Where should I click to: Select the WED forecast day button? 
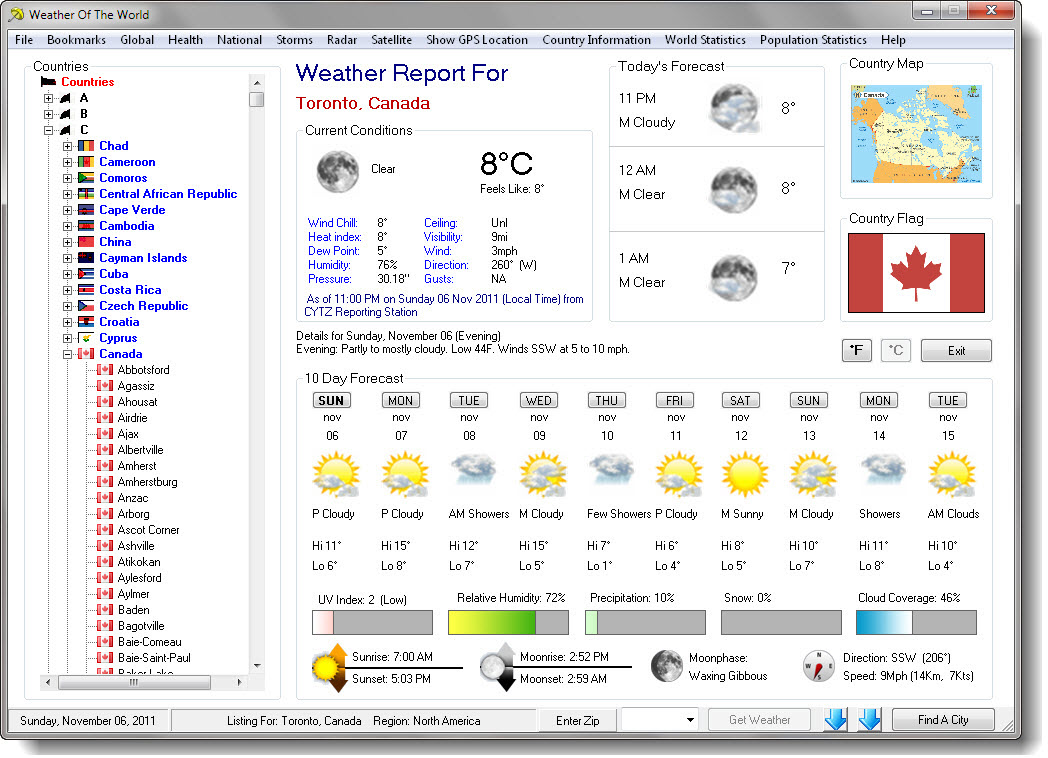tap(538, 400)
